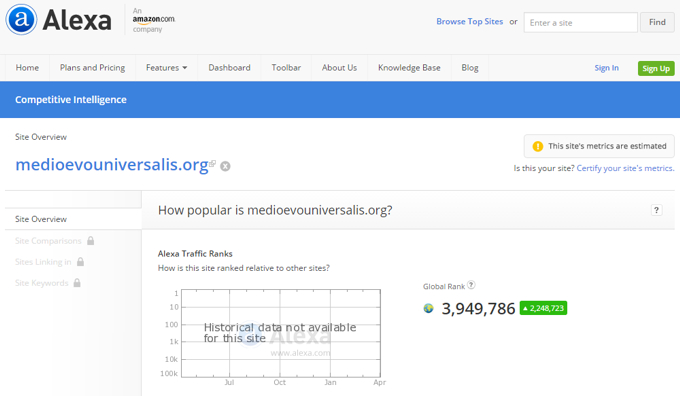
Task: Open the medioevouniversalis.org site link
Action: (x=112, y=165)
